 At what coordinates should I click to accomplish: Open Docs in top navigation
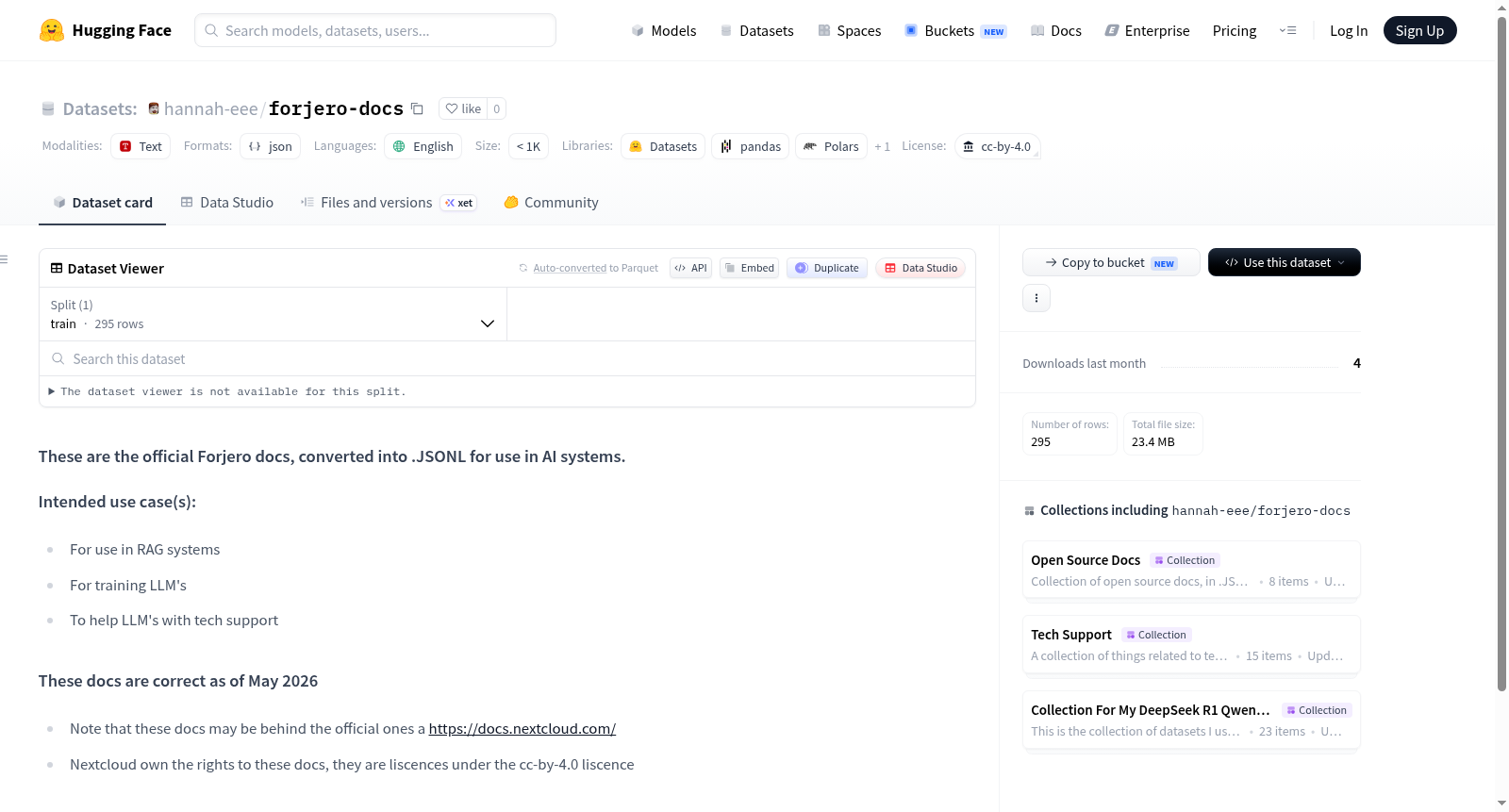(1055, 30)
